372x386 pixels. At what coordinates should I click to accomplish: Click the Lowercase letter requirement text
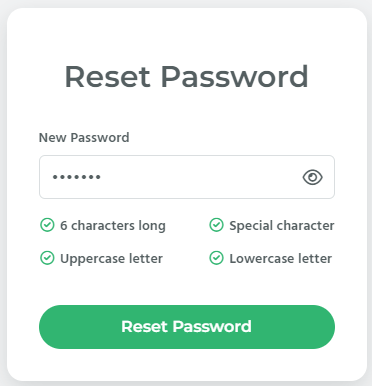click(280, 258)
